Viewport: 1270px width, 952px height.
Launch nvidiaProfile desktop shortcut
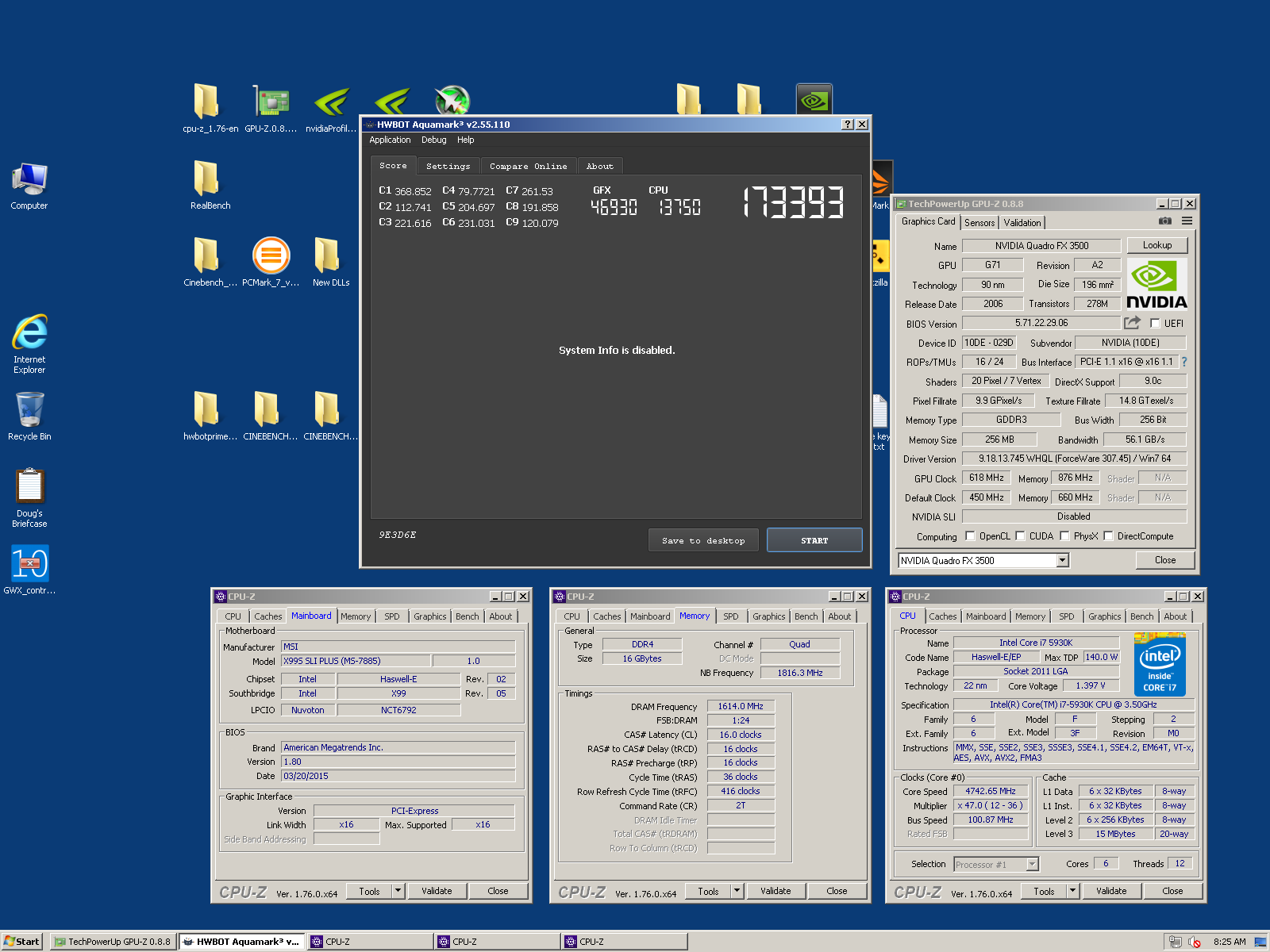tap(331, 108)
